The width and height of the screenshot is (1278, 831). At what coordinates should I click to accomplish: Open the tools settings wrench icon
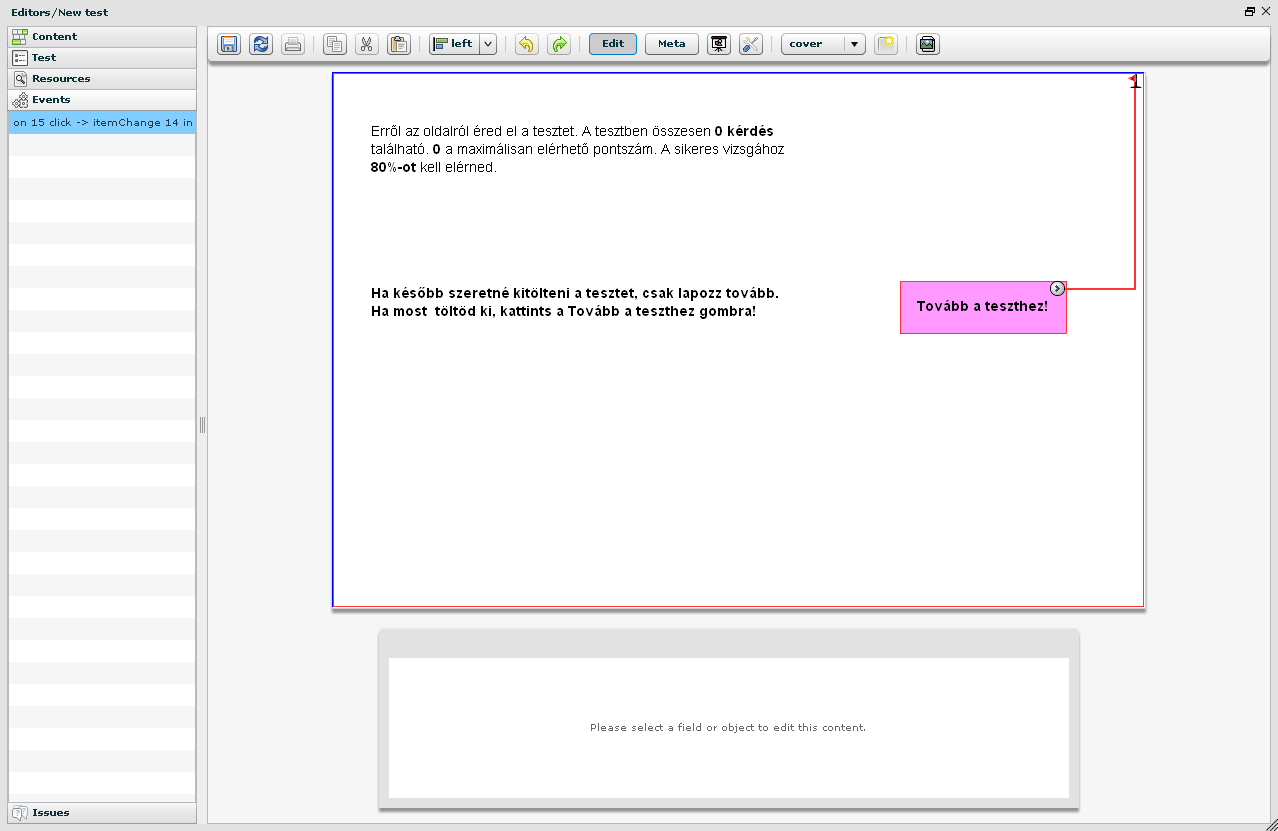751,44
